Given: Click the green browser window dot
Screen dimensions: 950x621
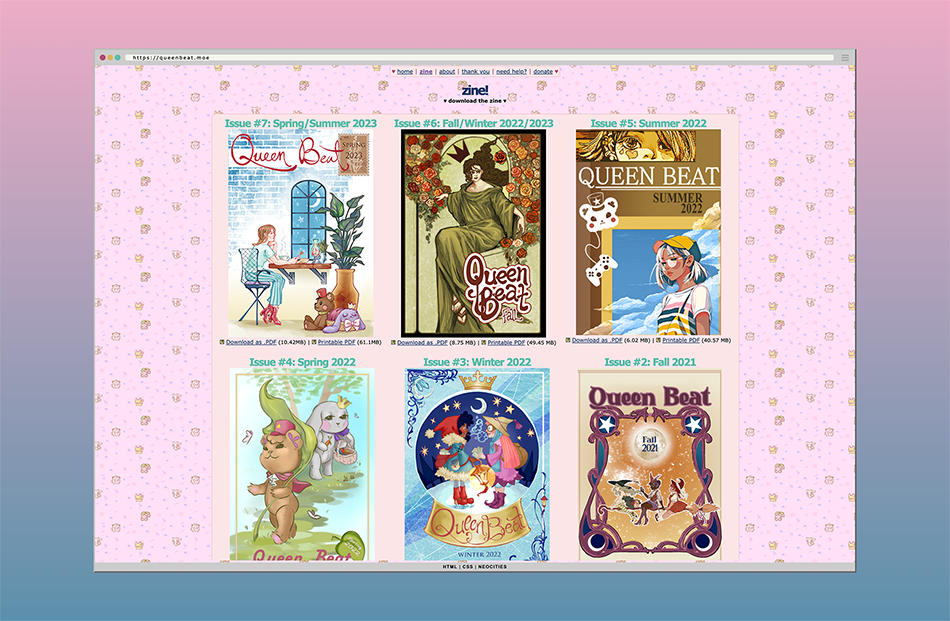Looking at the screenshot, I should pyautogui.click(x=118, y=58).
